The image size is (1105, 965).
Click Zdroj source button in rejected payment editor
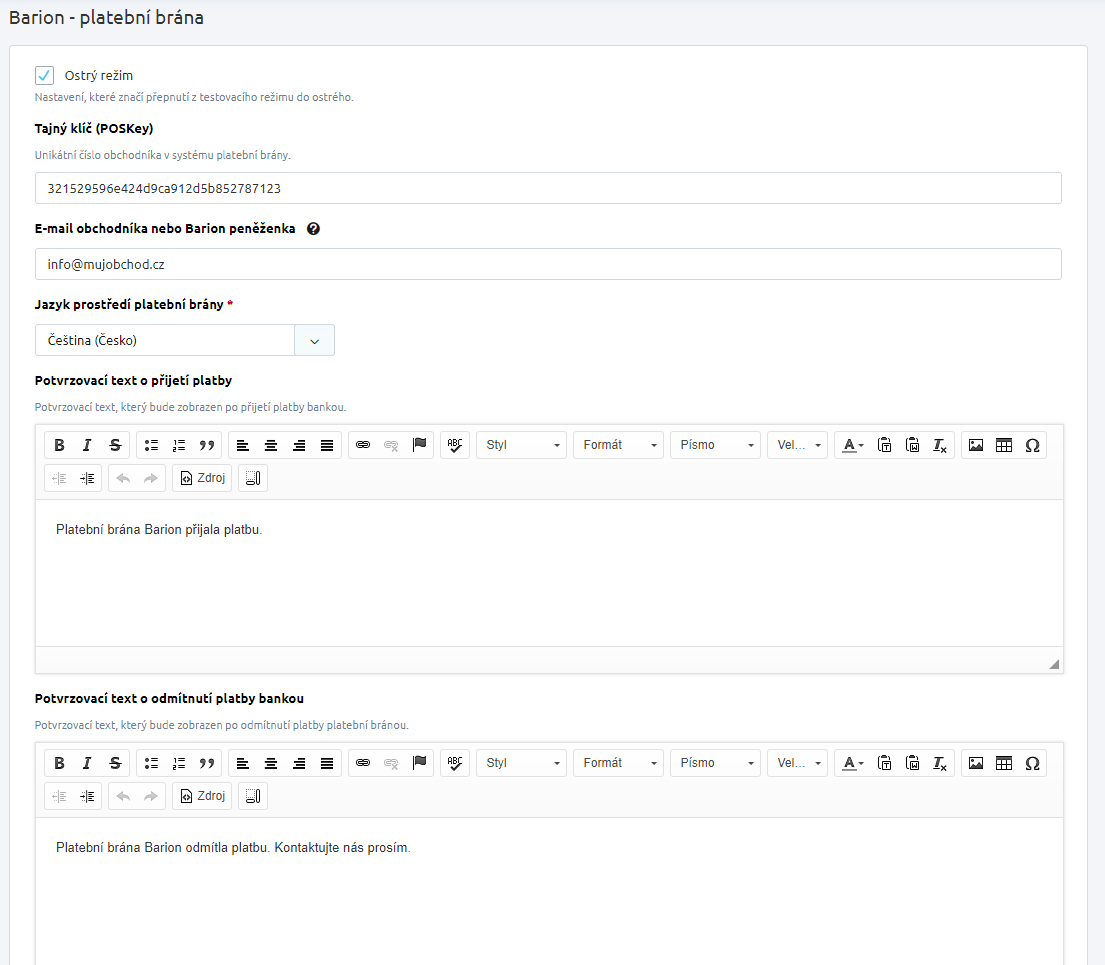[202, 796]
